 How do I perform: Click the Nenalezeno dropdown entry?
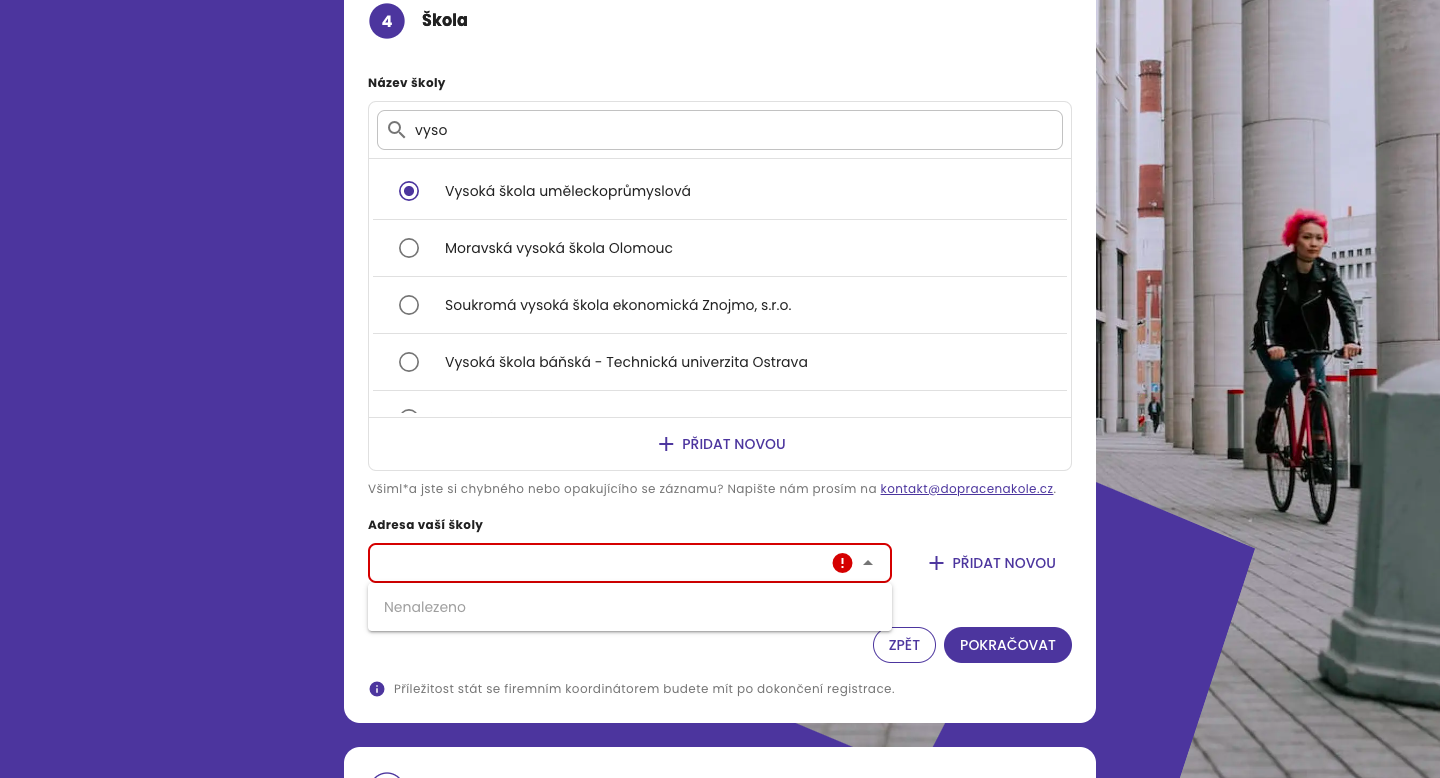425,607
